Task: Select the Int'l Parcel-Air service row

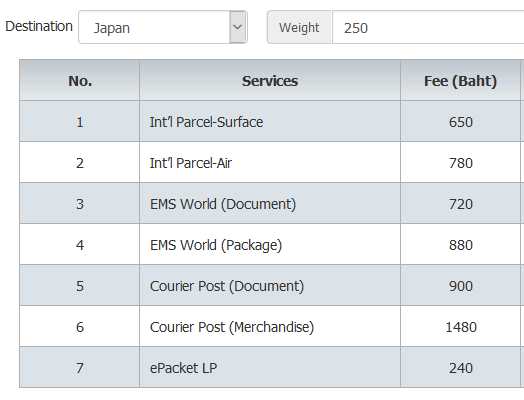Action: (x=270, y=163)
